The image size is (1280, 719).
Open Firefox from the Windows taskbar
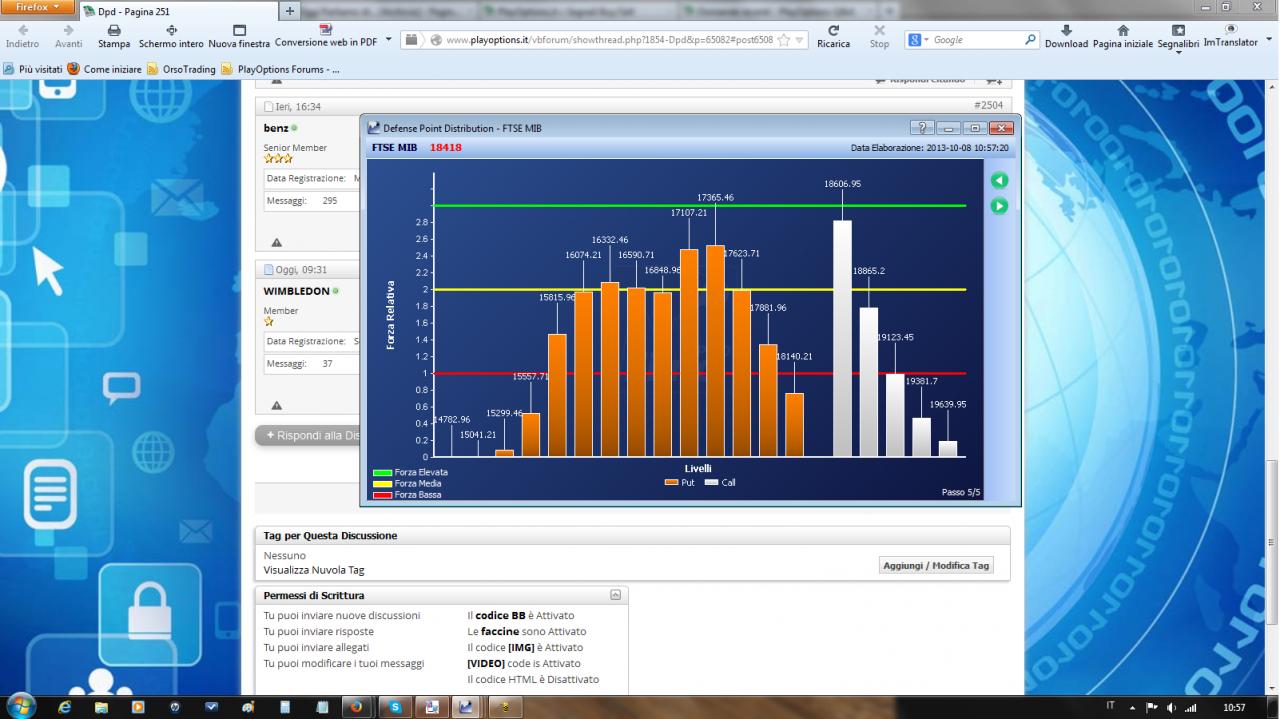[355, 707]
